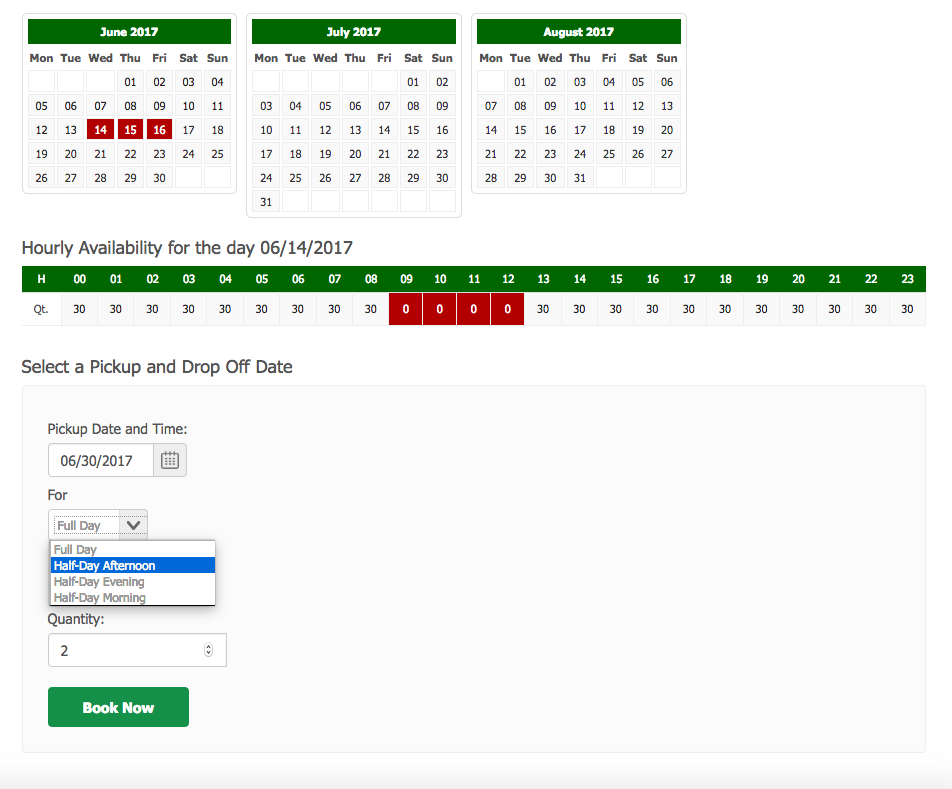Click the 0 quantity cell under hour 12

(508, 309)
